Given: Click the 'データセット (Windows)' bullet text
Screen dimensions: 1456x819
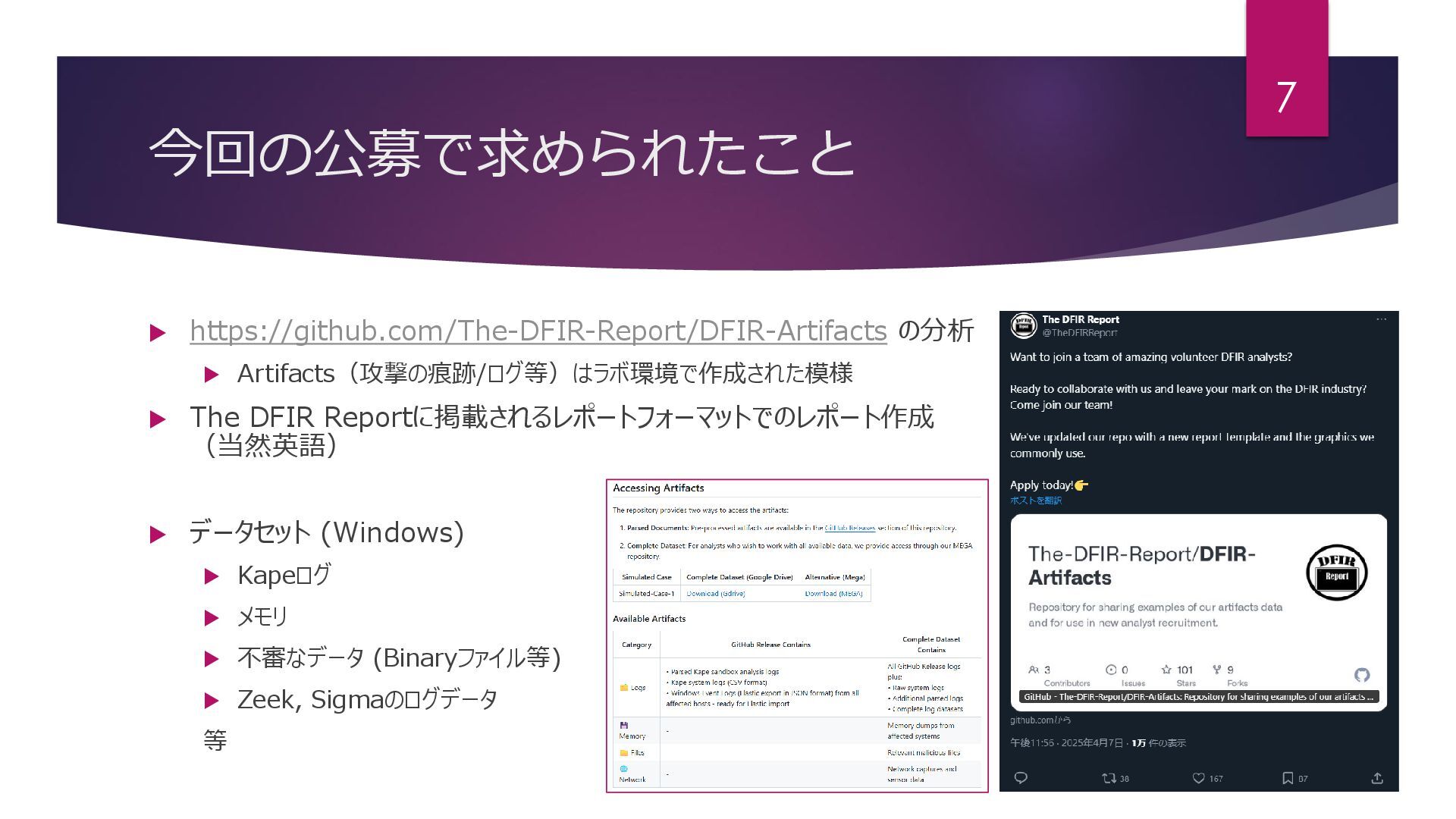Looking at the screenshot, I should click(326, 533).
